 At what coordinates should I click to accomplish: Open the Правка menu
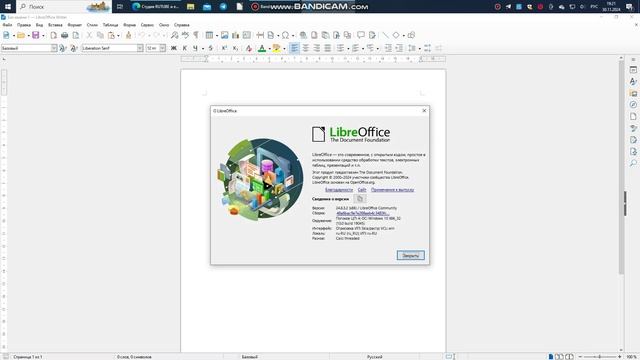click(24, 25)
